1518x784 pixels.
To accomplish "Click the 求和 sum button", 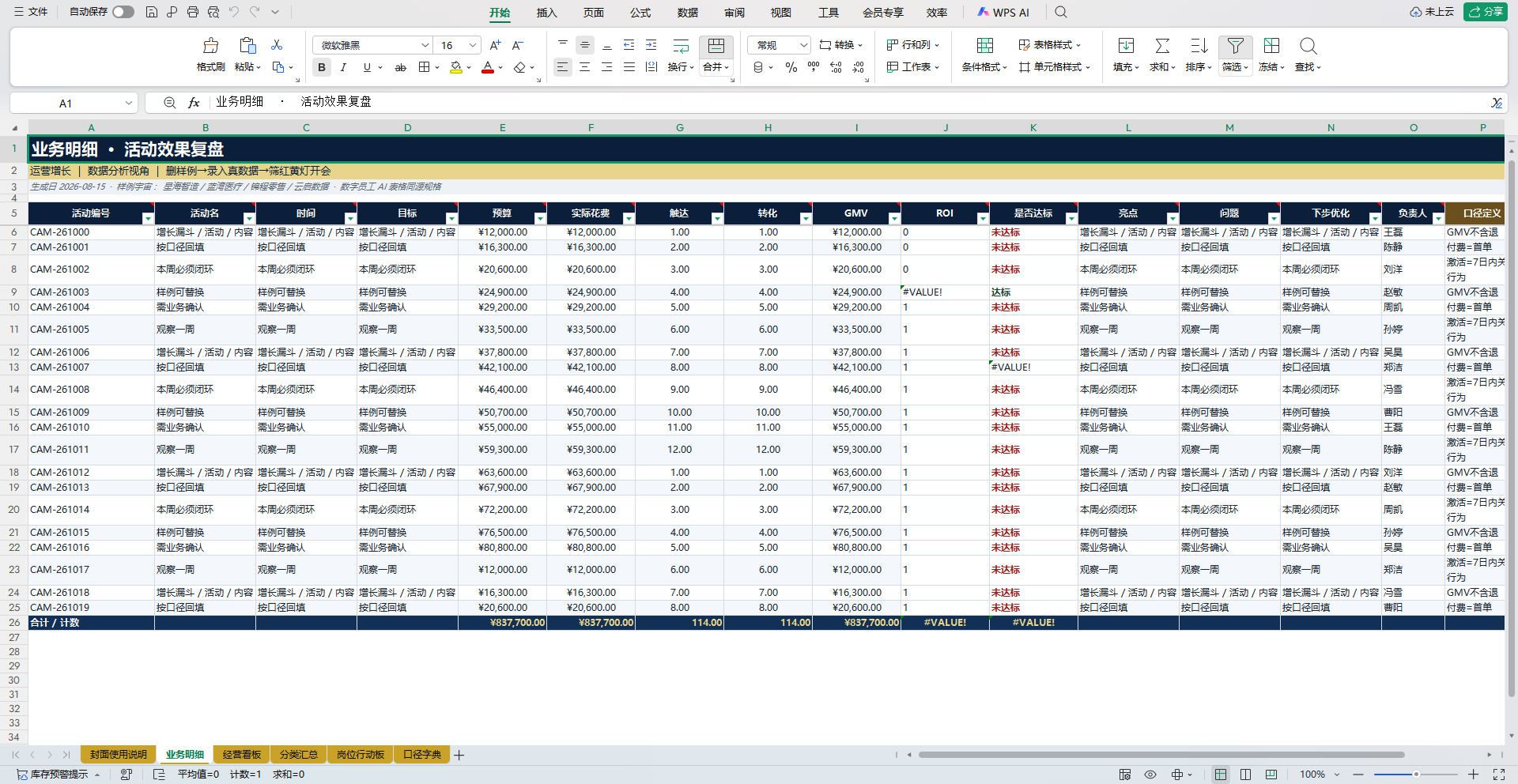I will 1162,55.
